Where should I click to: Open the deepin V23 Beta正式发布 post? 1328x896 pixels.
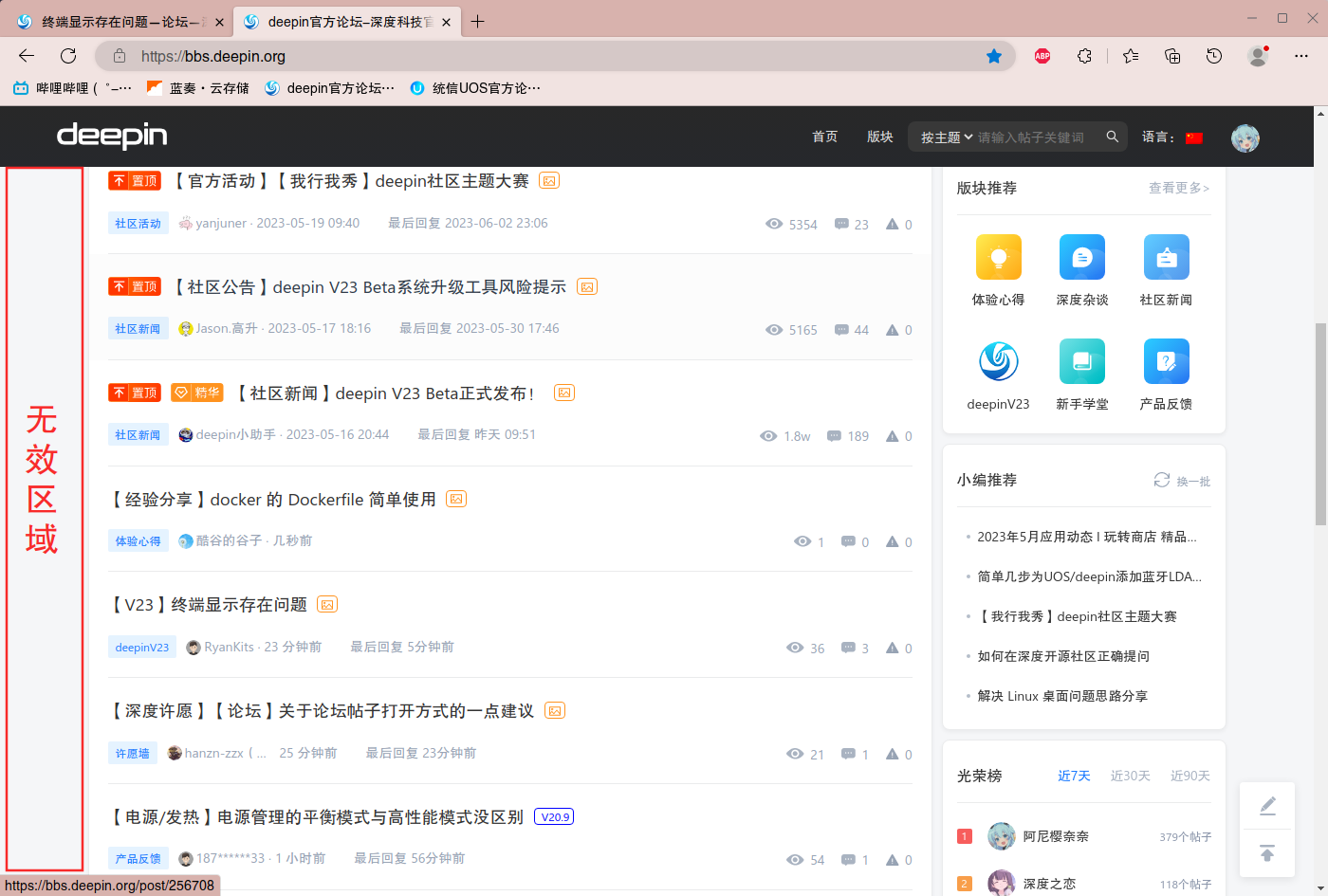[384, 393]
